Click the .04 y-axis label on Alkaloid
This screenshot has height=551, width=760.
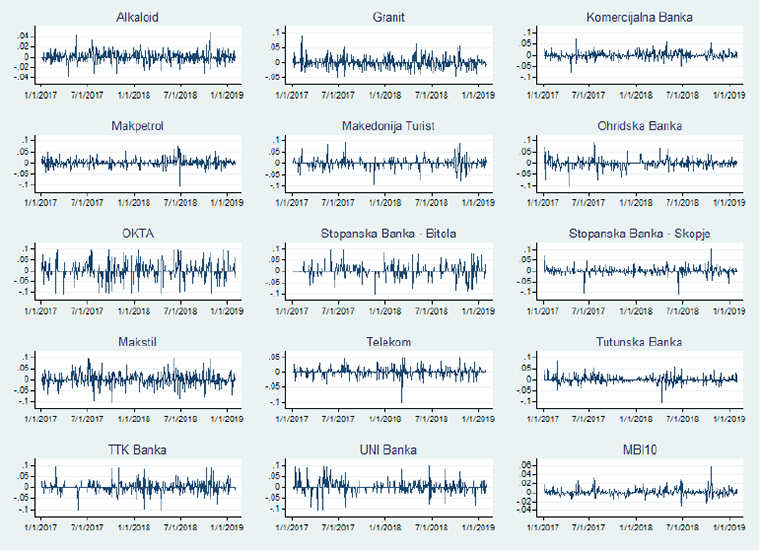point(25,35)
